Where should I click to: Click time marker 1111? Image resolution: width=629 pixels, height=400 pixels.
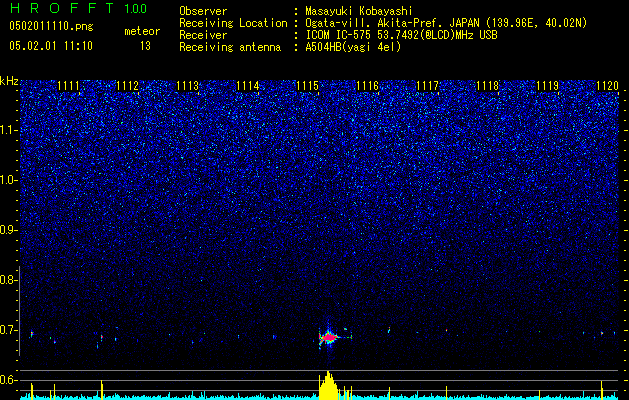[68, 86]
